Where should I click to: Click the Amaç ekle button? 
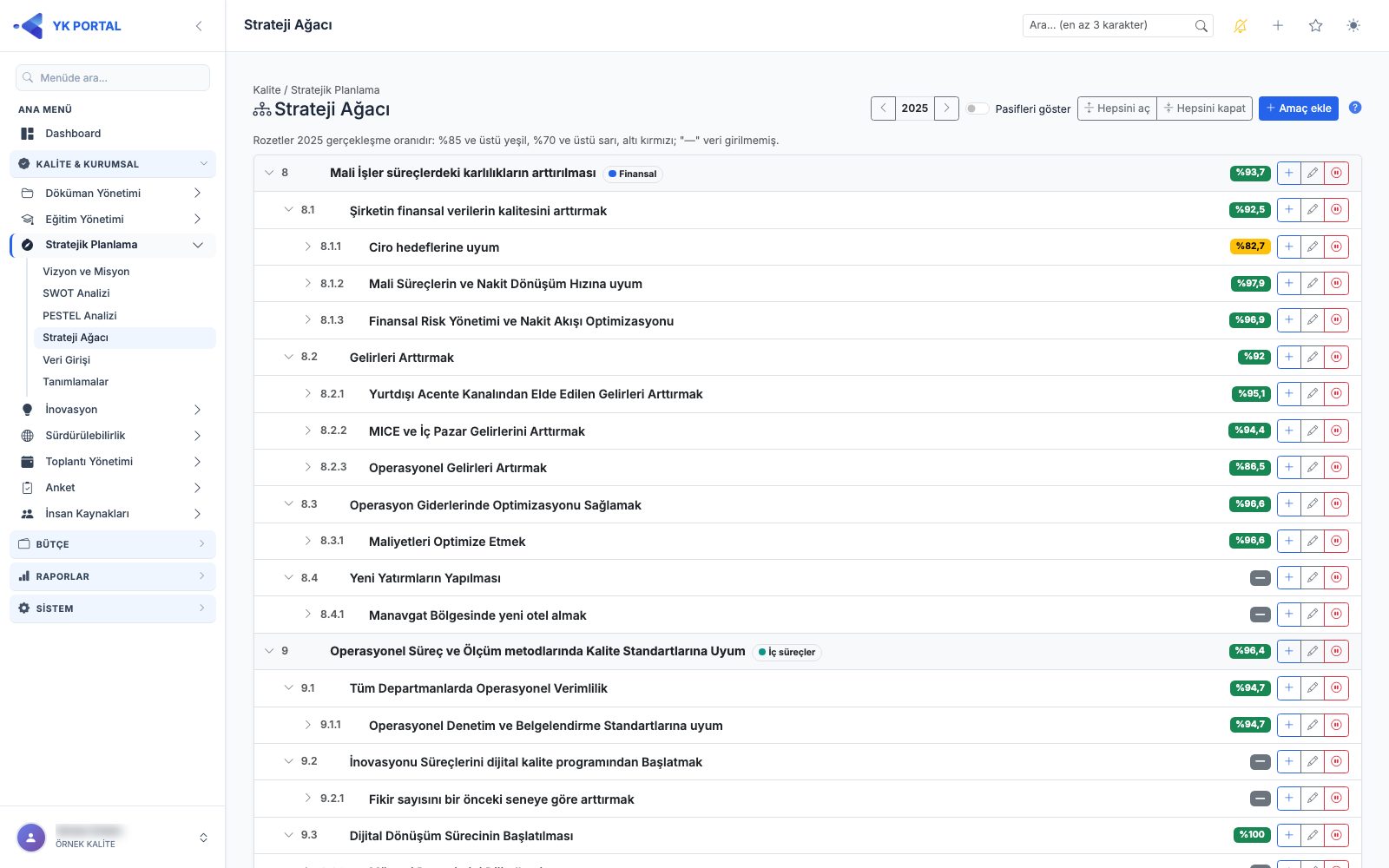(x=1299, y=108)
